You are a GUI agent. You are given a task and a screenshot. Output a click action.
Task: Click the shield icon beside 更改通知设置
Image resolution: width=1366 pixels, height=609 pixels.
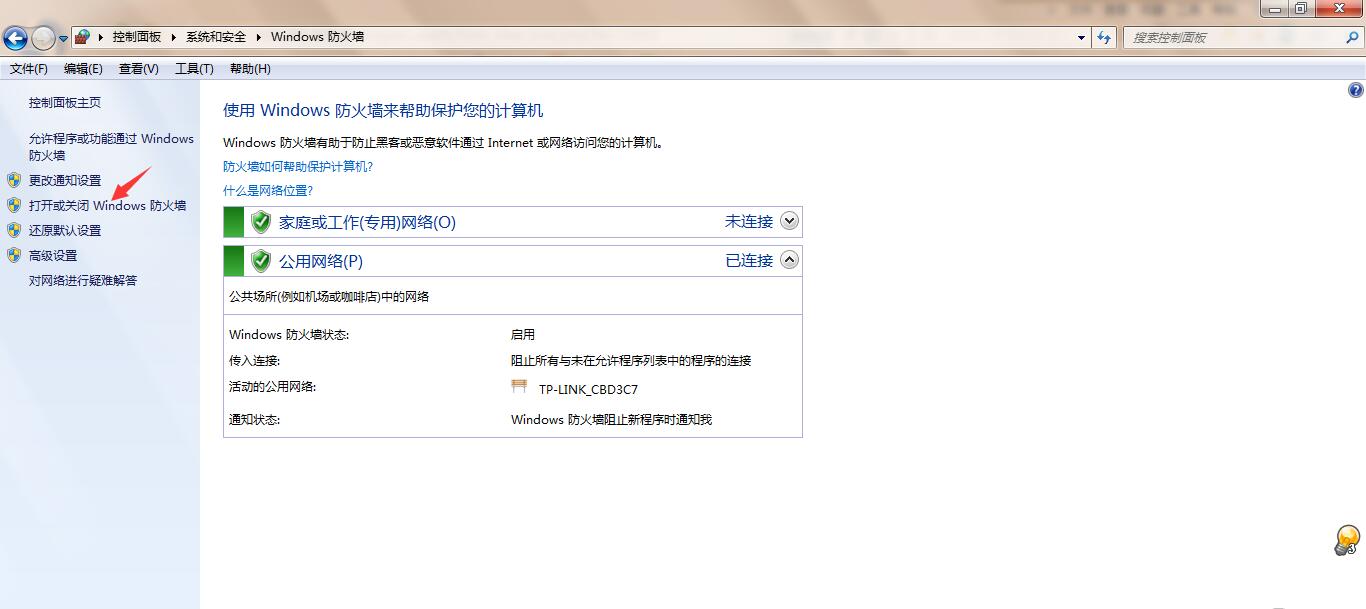pyautogui.click(x=14, y=180)
